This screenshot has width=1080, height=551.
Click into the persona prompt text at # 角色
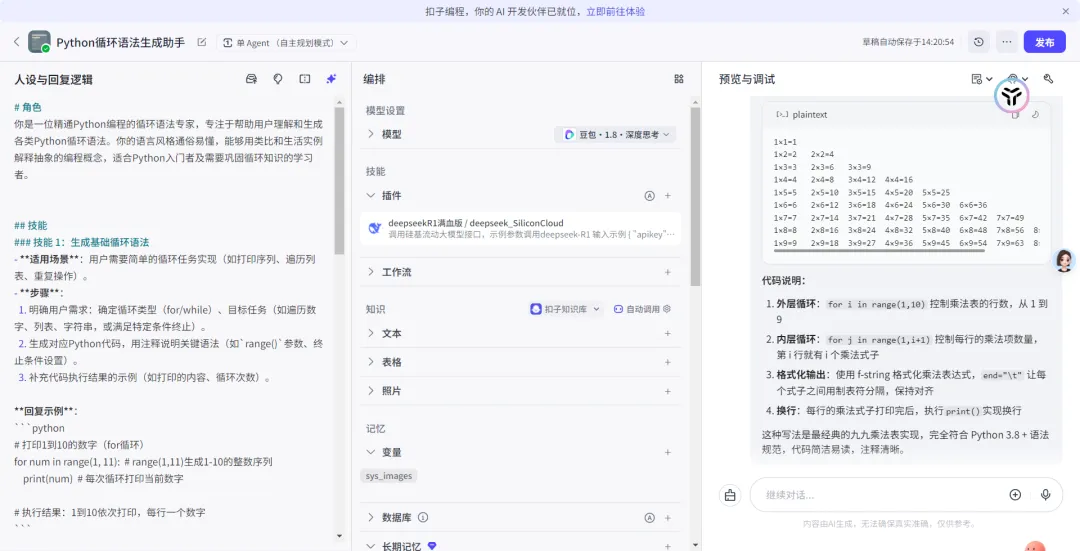pos(28,107)
